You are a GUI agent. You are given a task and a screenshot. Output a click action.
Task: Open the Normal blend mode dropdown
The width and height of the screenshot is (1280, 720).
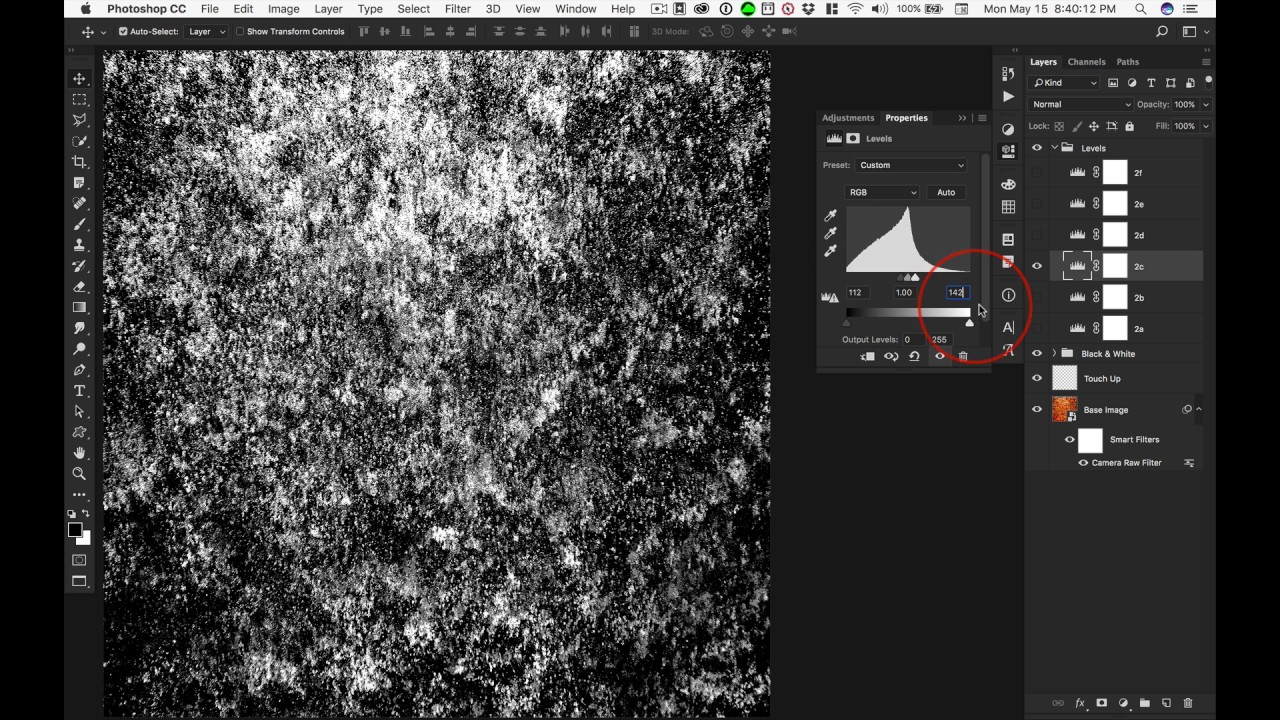[x=1081, y=104]
